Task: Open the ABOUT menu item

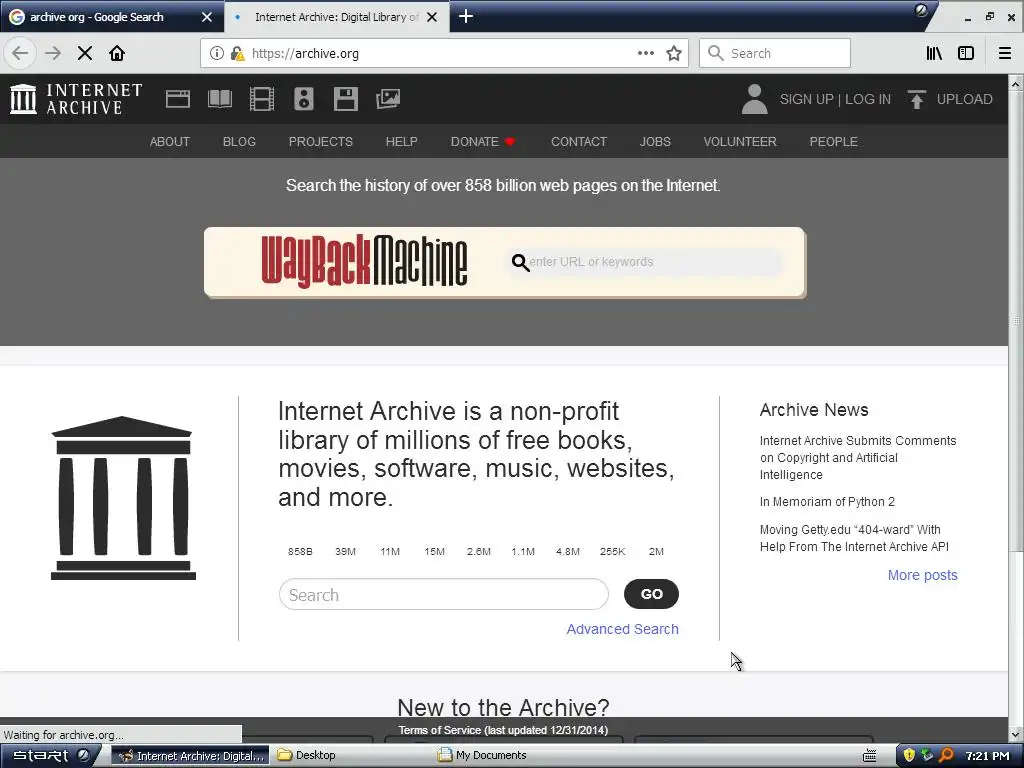Action: coord(170,142)
